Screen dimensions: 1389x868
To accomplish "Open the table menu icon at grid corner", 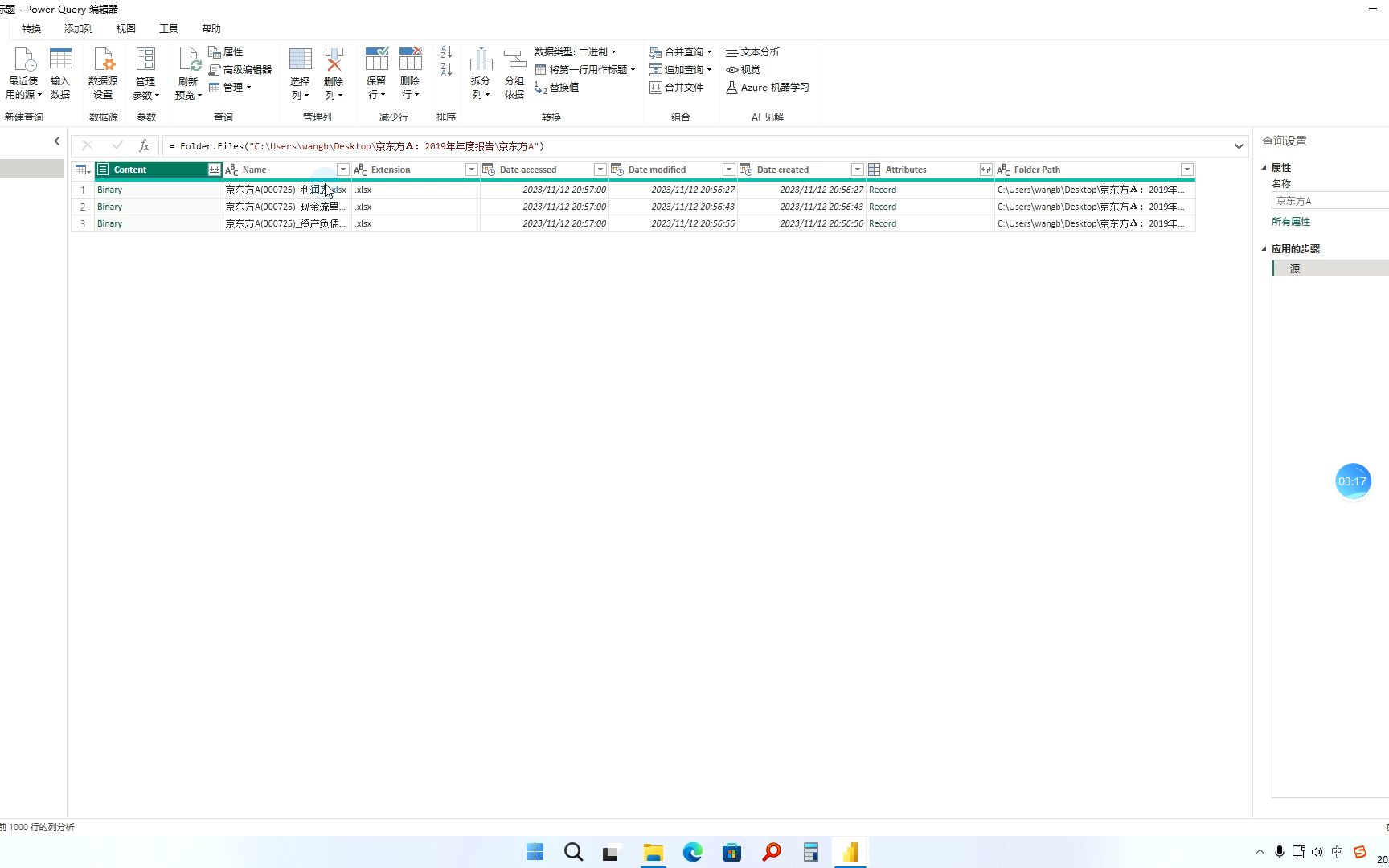I will tap(82, 170).
